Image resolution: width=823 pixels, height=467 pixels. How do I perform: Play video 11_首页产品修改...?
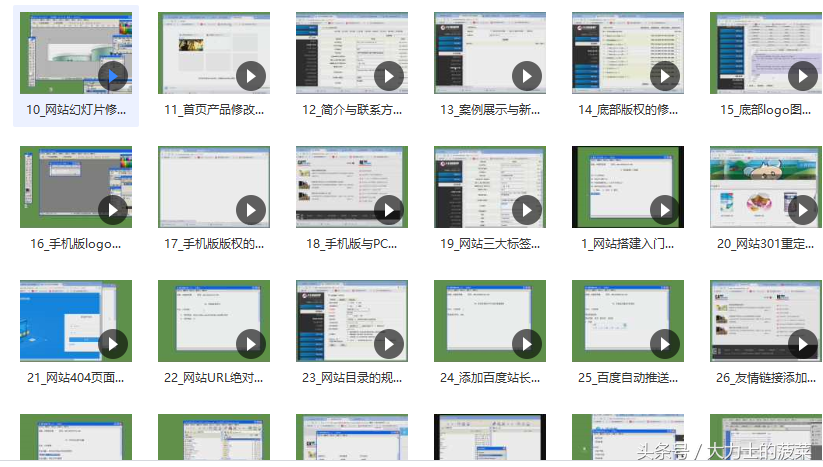(251, 76)
